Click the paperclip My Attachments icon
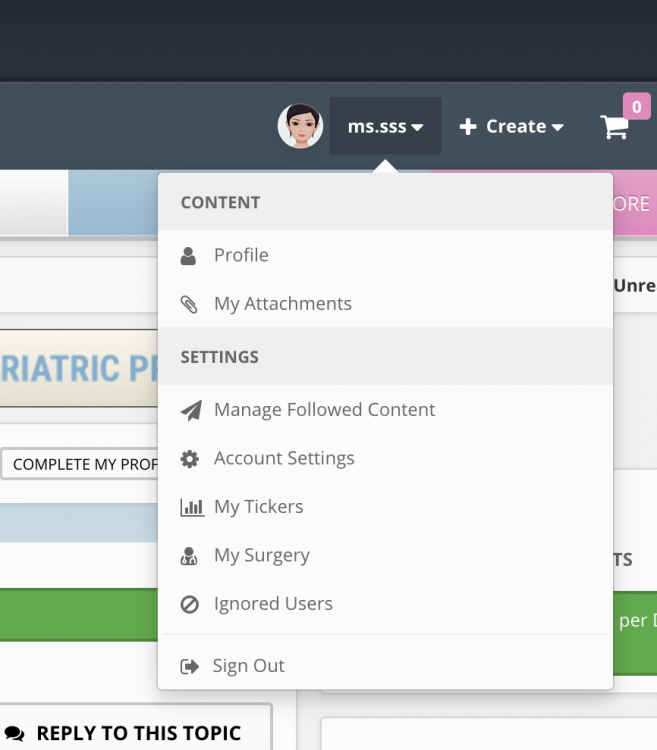The width and height of the screenshot is (657, 750). point(189,304)
